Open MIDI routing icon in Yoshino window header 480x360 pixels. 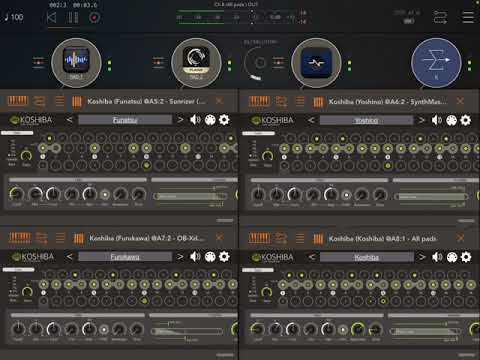(x=281, y=101)
